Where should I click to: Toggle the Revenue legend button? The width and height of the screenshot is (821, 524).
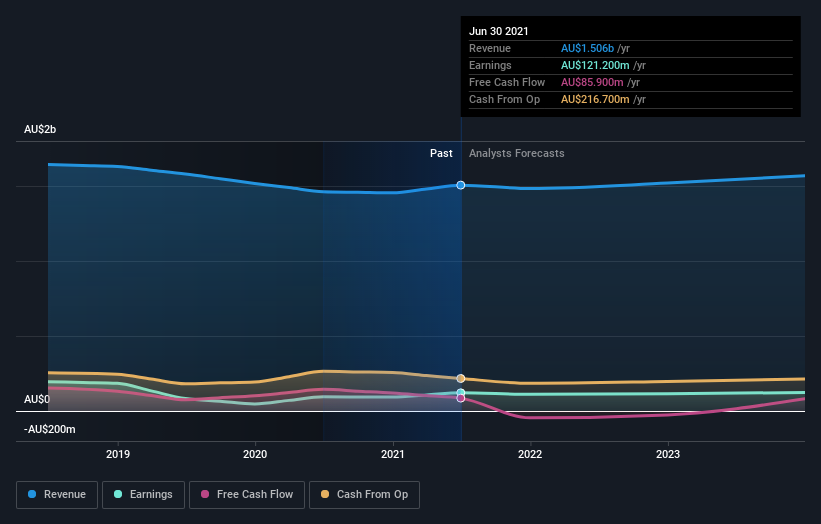click(x=57, y=495)
